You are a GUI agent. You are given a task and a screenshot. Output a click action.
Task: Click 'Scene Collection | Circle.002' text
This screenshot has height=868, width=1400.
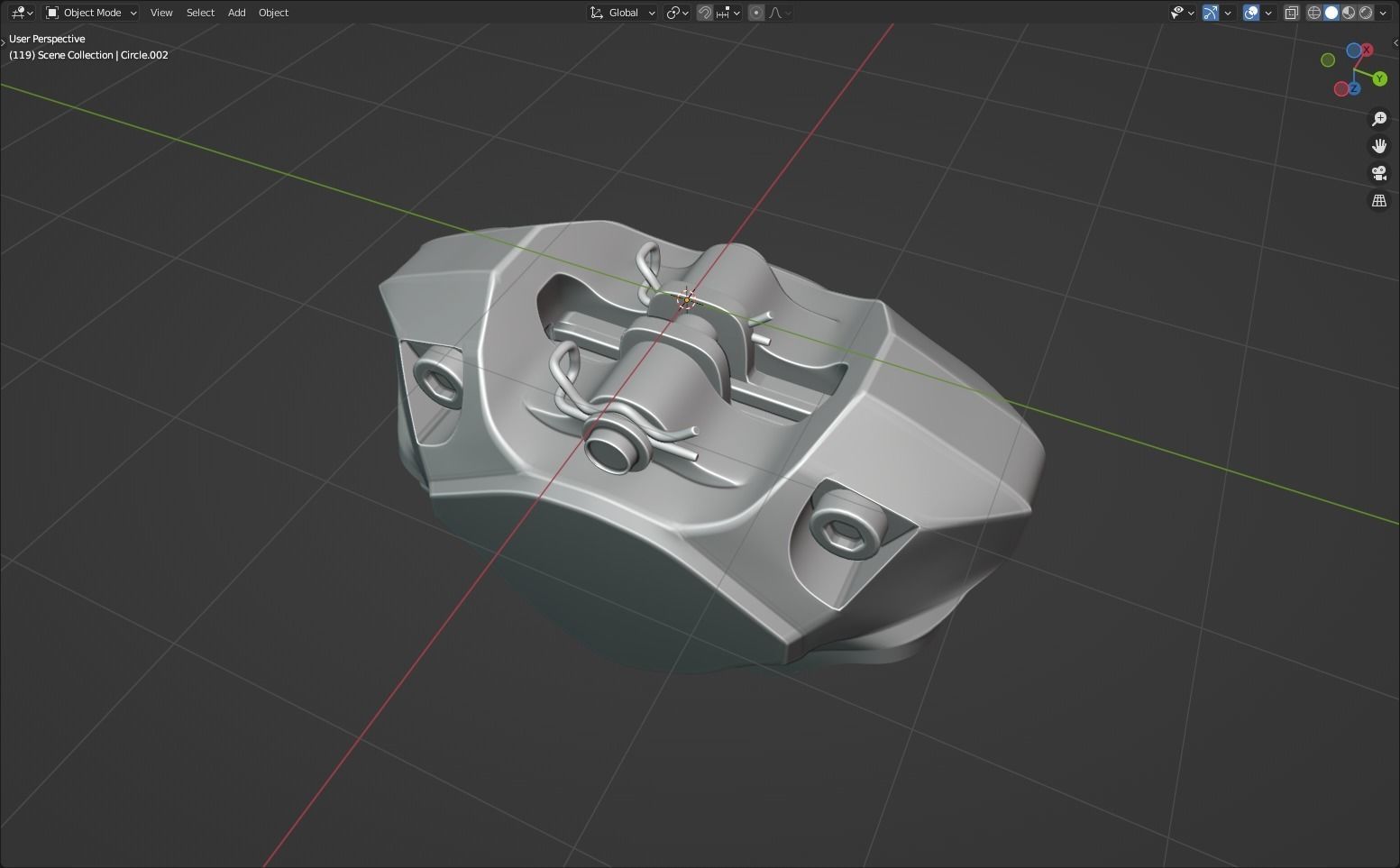tap(103, 55)
